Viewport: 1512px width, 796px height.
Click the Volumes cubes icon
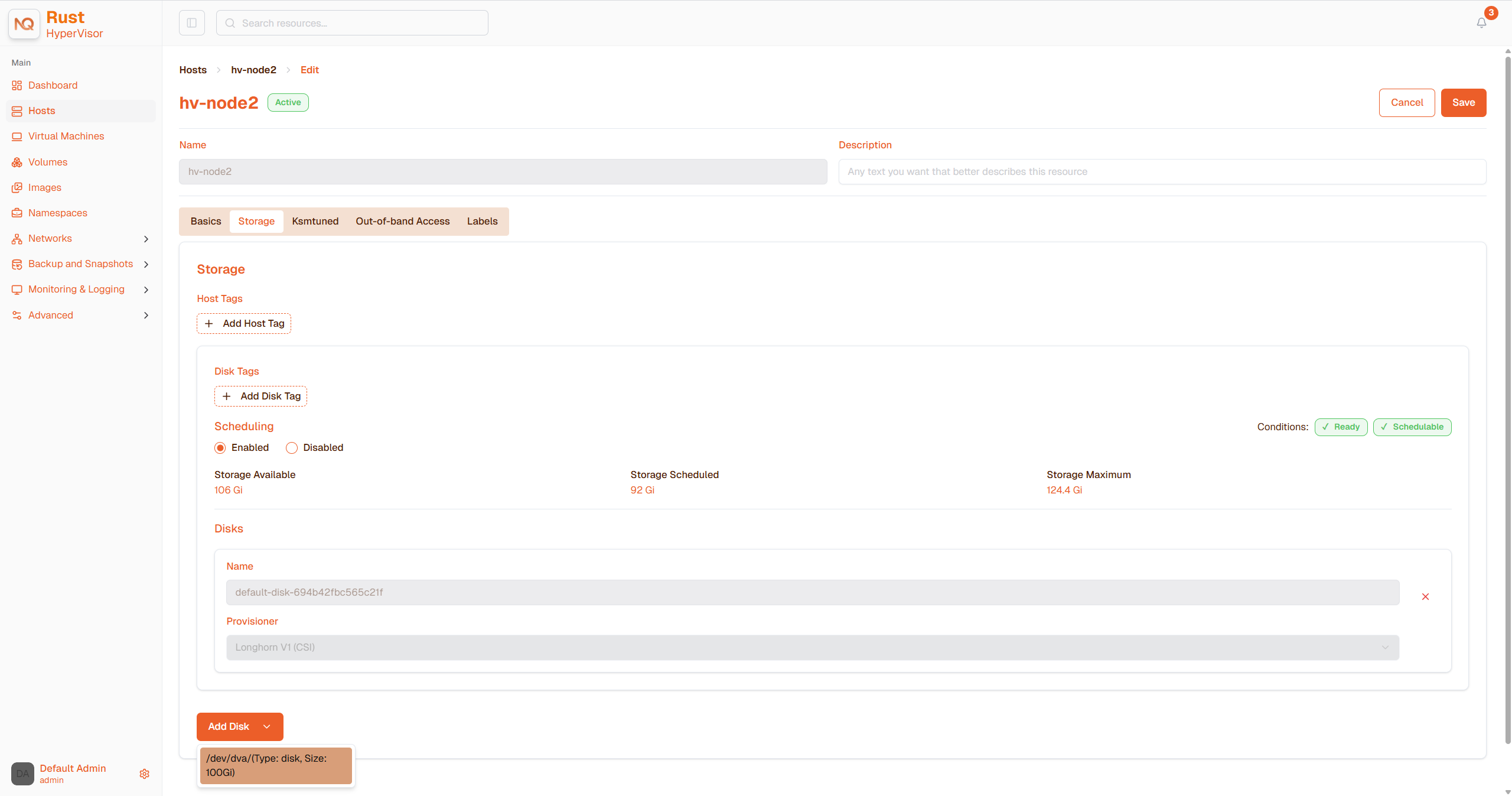[x=17, y=163]
